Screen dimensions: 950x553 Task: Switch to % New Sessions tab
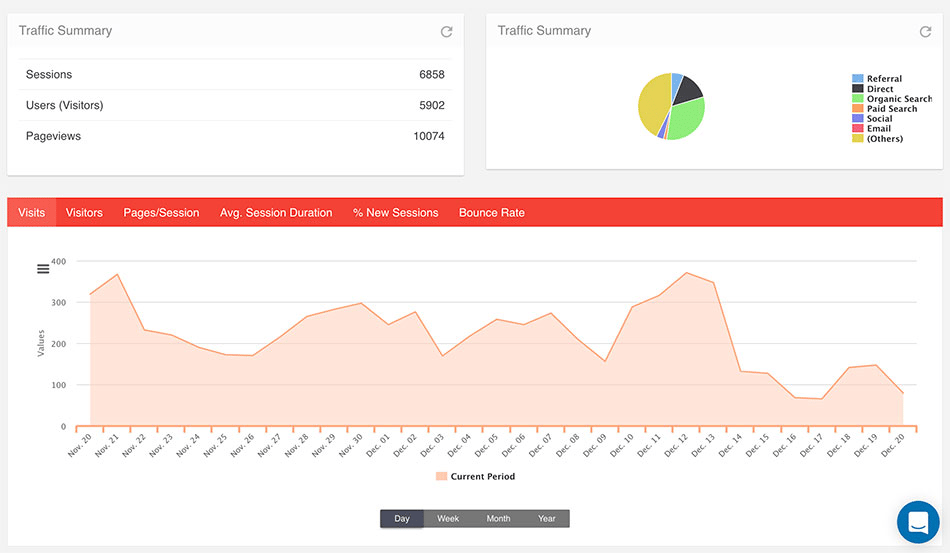tap(396, 213)
